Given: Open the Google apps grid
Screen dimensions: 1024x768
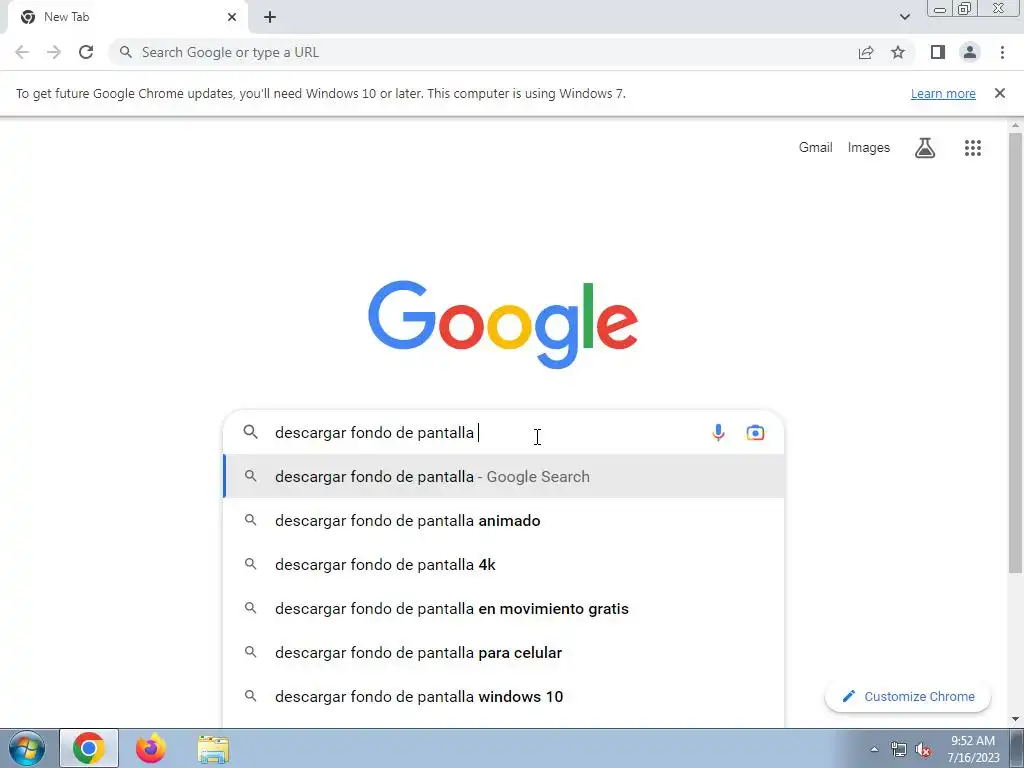Looking at the screenshot, I should (973, 148).
